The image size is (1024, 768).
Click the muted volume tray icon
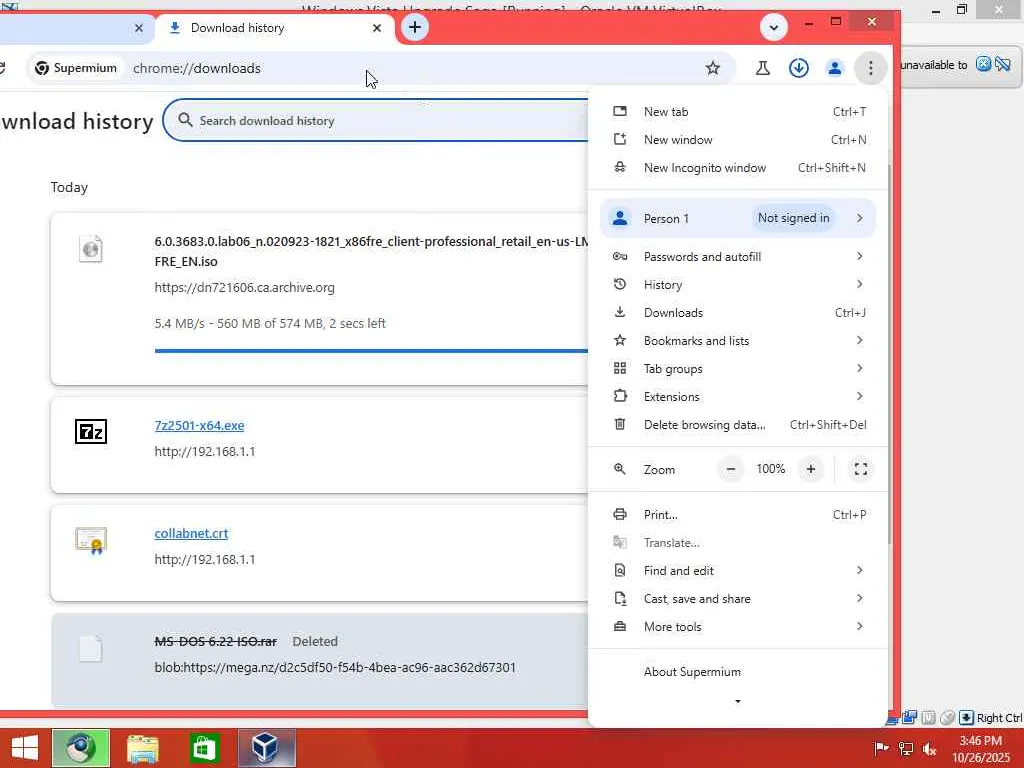click(929, 749)
